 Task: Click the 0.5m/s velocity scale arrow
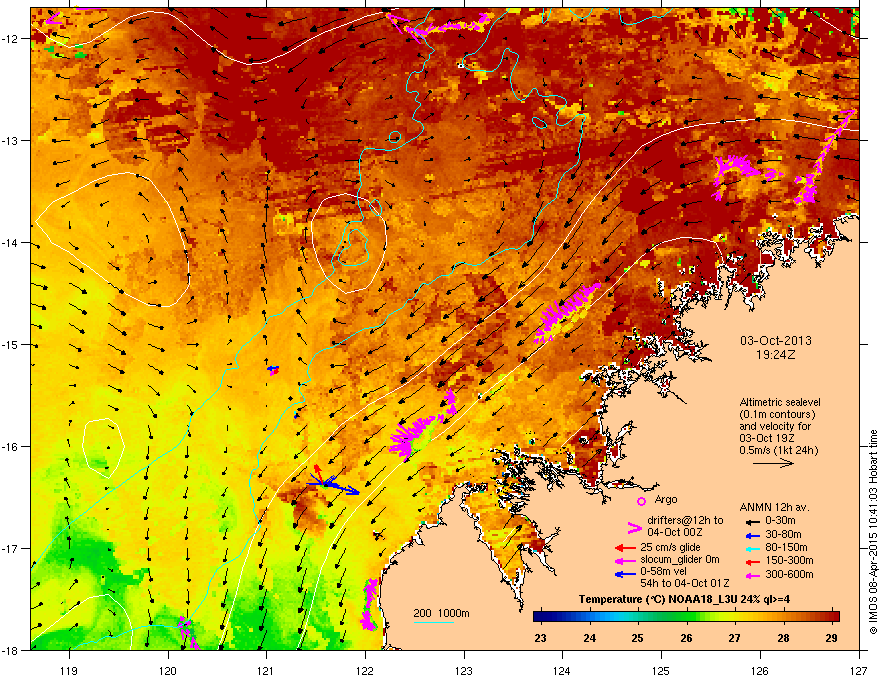773,463
